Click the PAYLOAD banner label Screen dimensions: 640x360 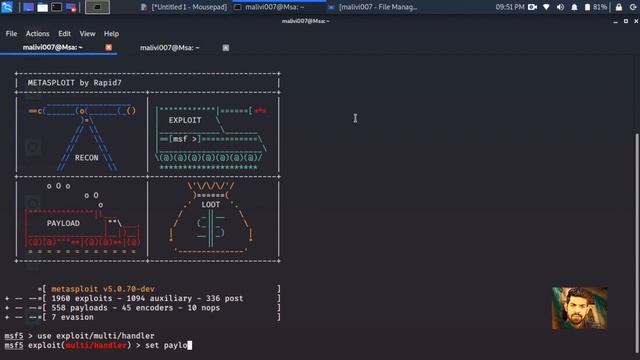point(63,223)
